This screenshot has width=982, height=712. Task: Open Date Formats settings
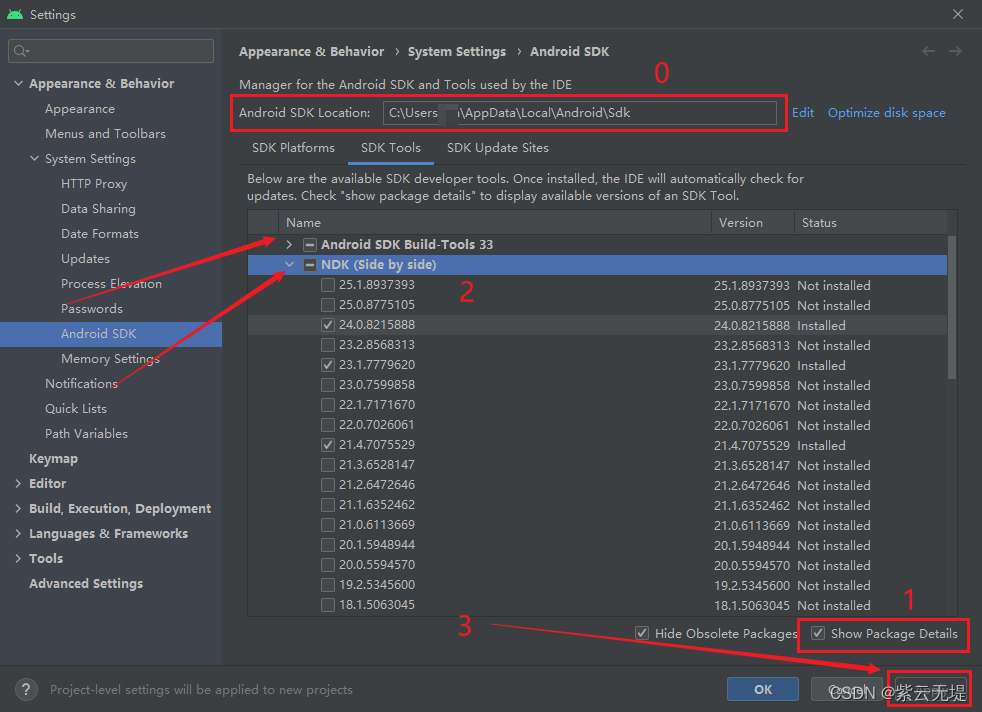pos(100,234)
